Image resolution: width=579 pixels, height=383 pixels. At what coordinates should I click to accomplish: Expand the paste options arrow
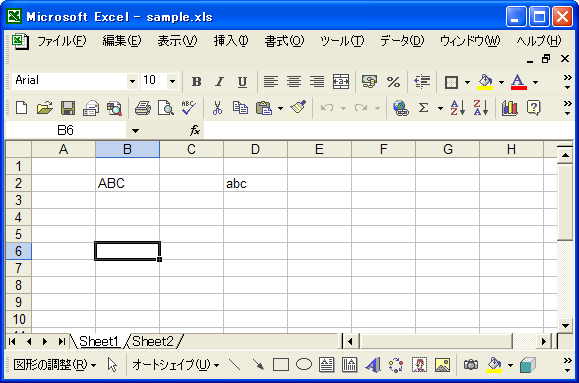point(280,108)
